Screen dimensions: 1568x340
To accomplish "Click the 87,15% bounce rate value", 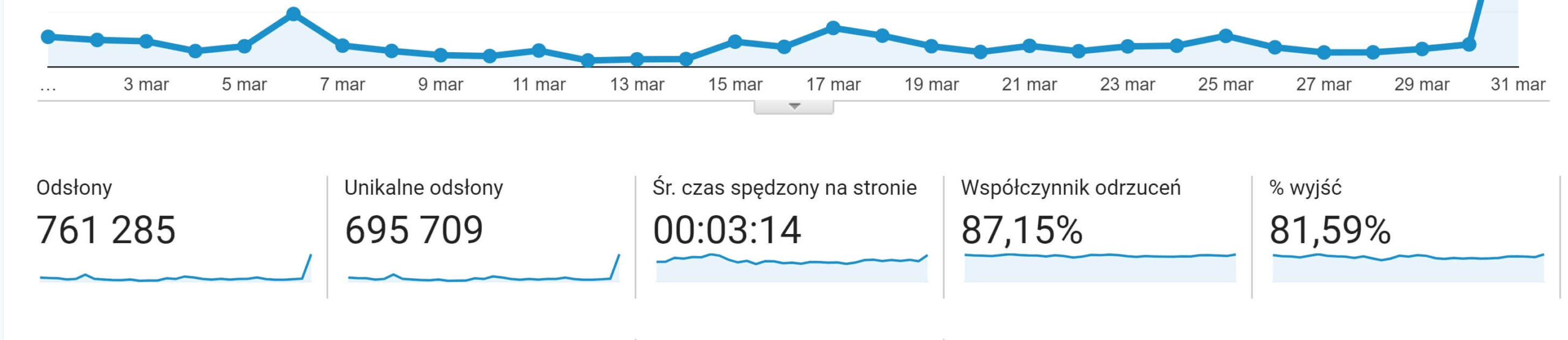I will (x=1022, y=230).
